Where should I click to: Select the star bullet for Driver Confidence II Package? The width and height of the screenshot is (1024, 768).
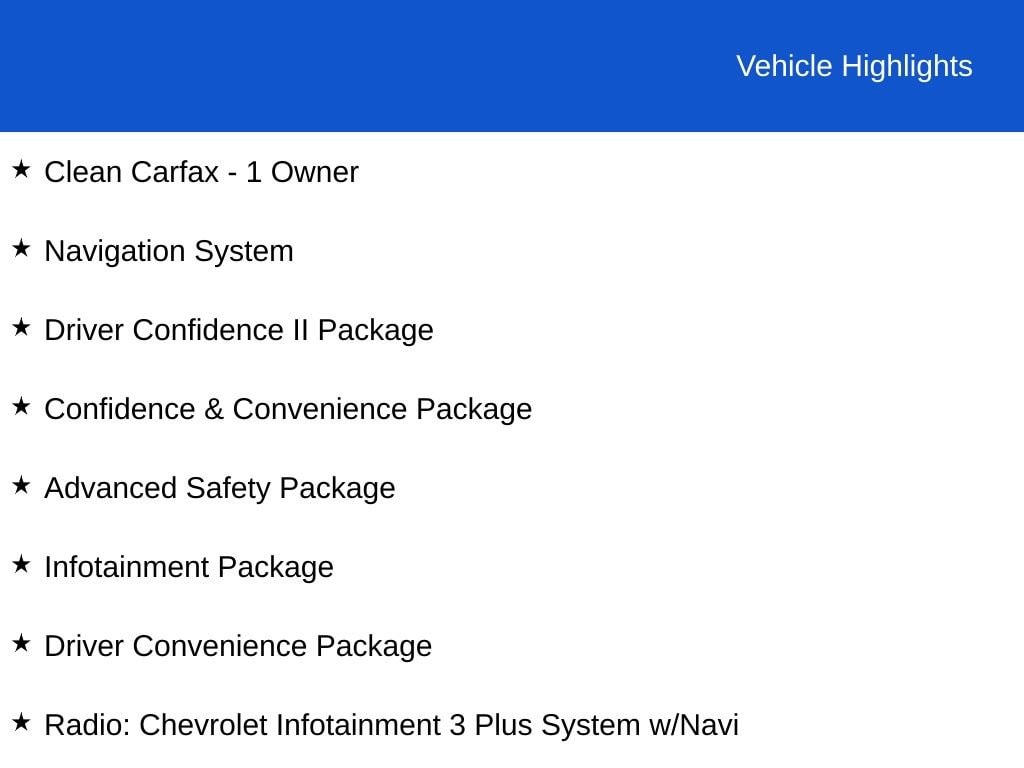(21, 327)
